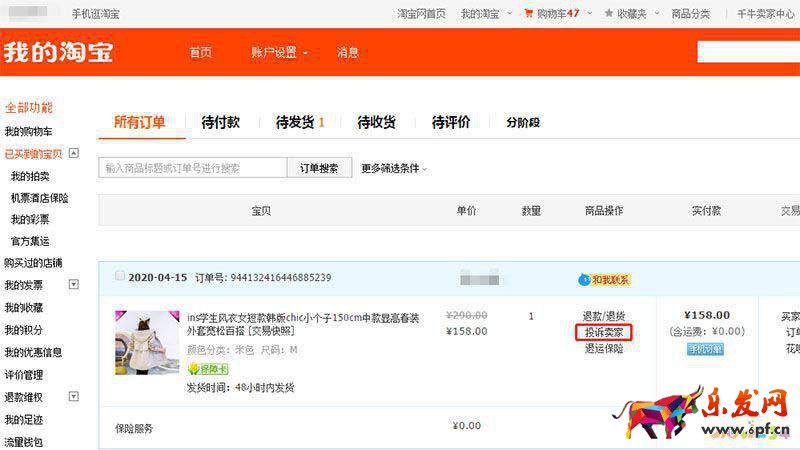Expand the 我的发票 sidebar section
800x450 pixels.
[73, 285]
